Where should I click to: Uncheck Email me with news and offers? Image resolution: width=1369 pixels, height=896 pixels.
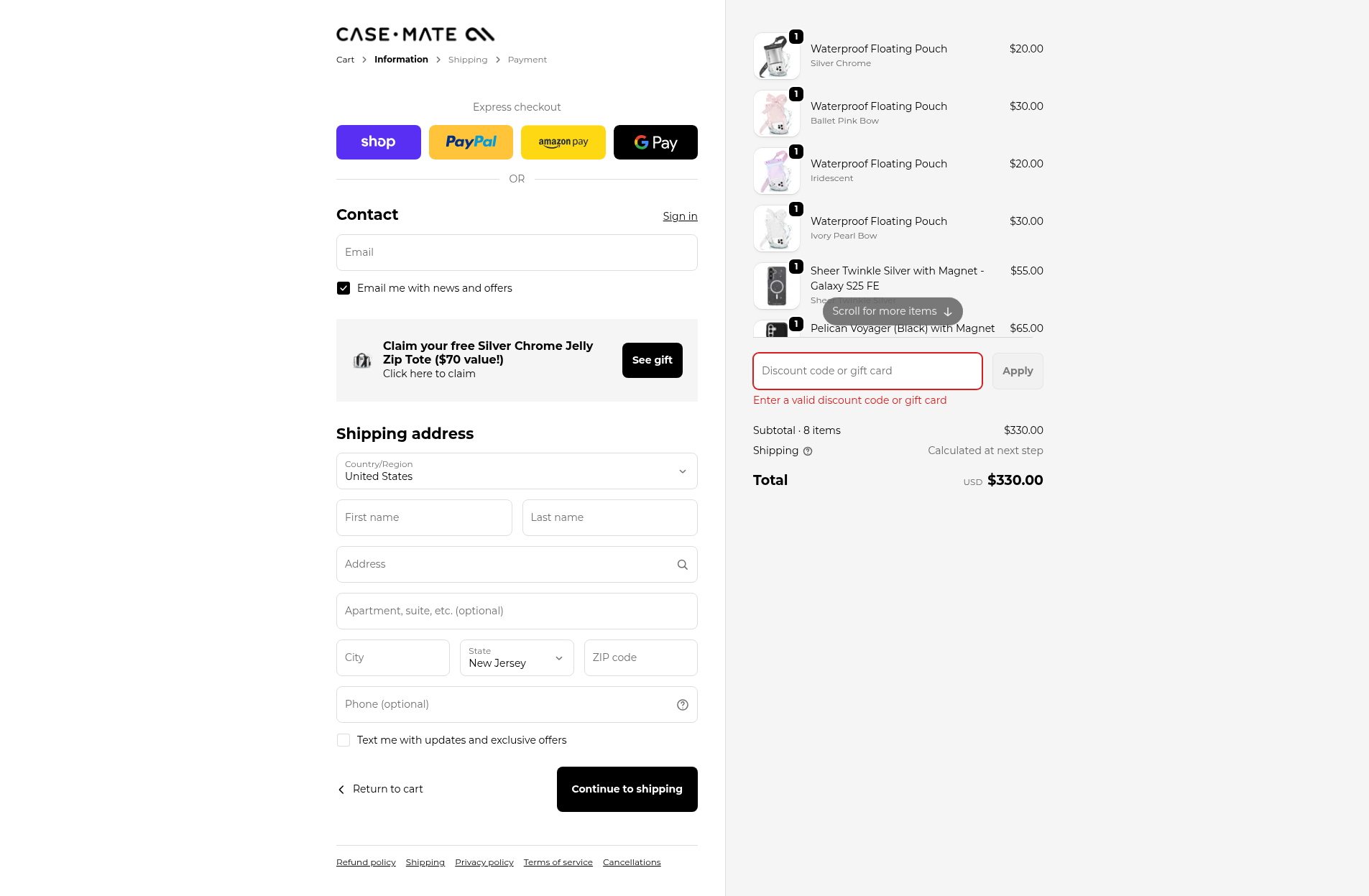tap(344, 288)
